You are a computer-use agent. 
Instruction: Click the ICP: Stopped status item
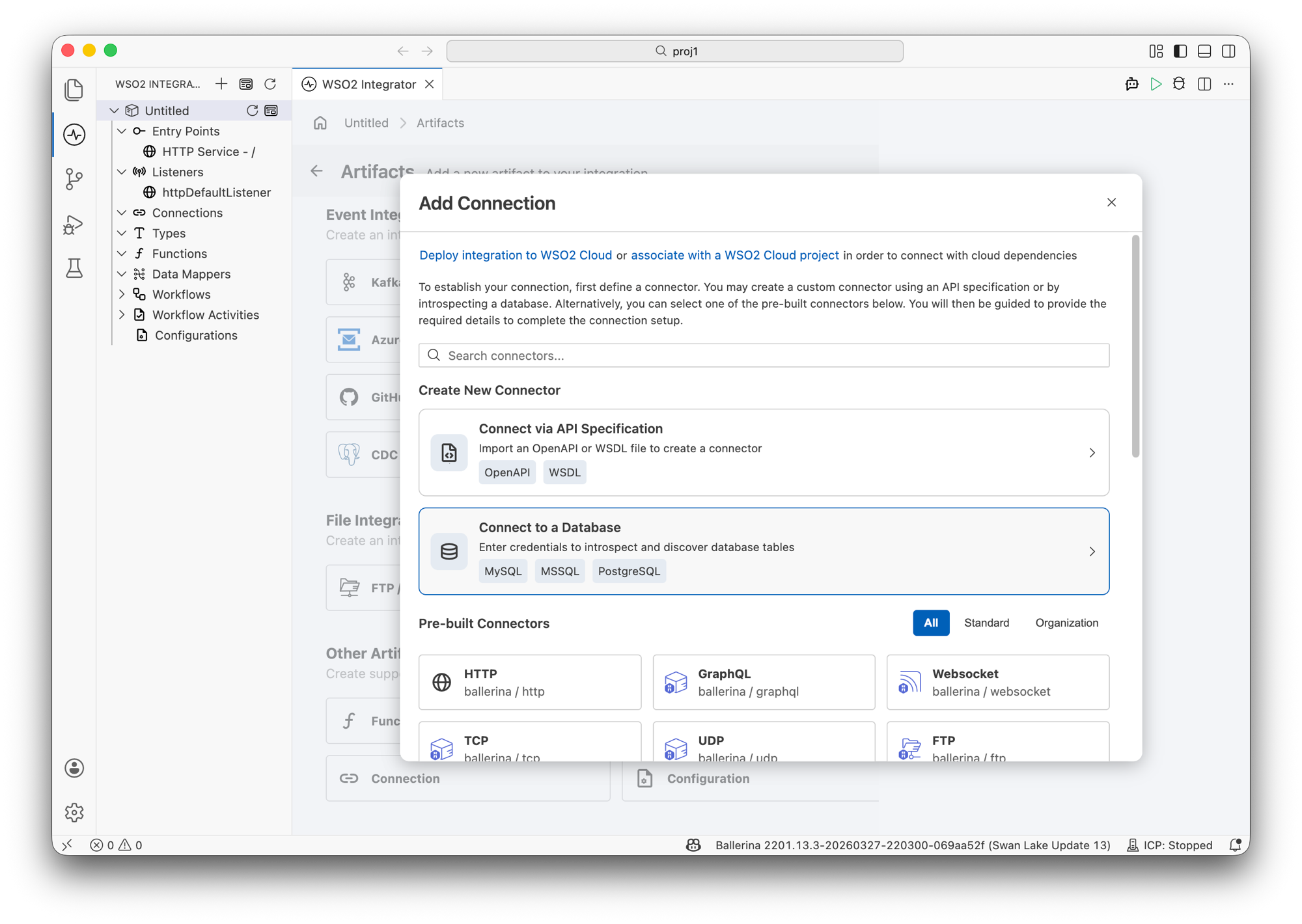tap(1170, 845)
